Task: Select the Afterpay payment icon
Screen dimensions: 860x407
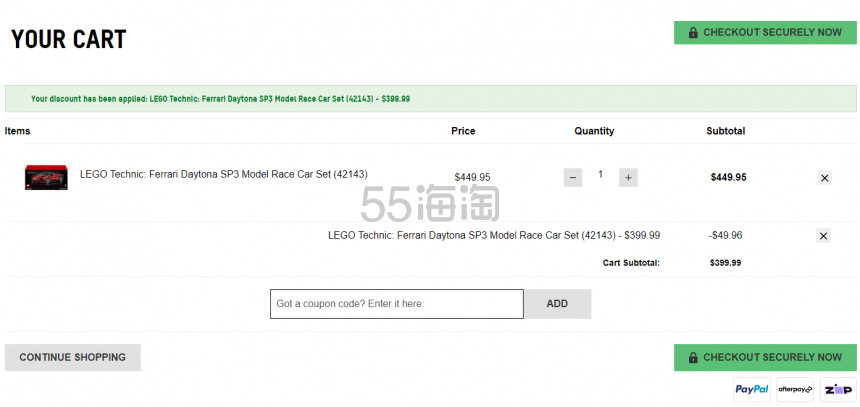Action: 795,389
